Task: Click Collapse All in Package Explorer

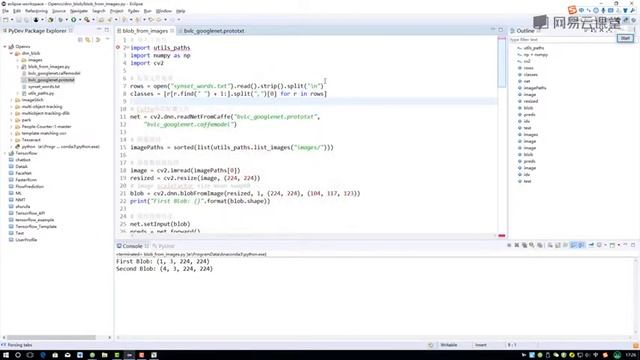Action: coord(80,40)
